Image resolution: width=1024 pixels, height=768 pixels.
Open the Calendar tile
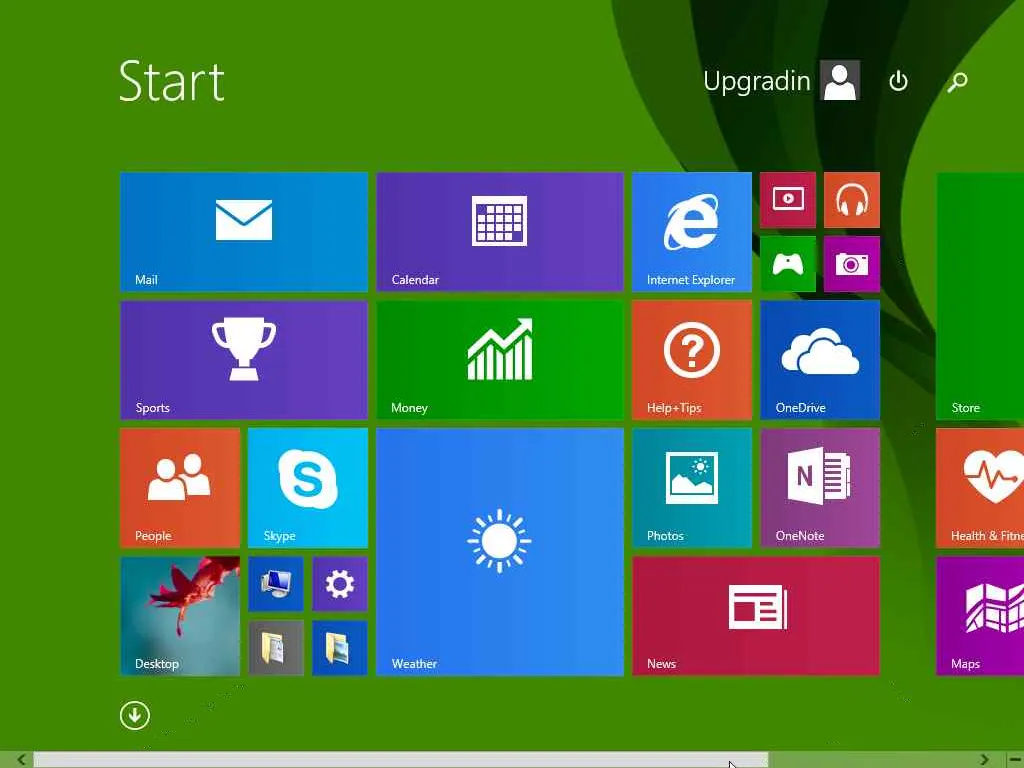[x=500, y=232]
